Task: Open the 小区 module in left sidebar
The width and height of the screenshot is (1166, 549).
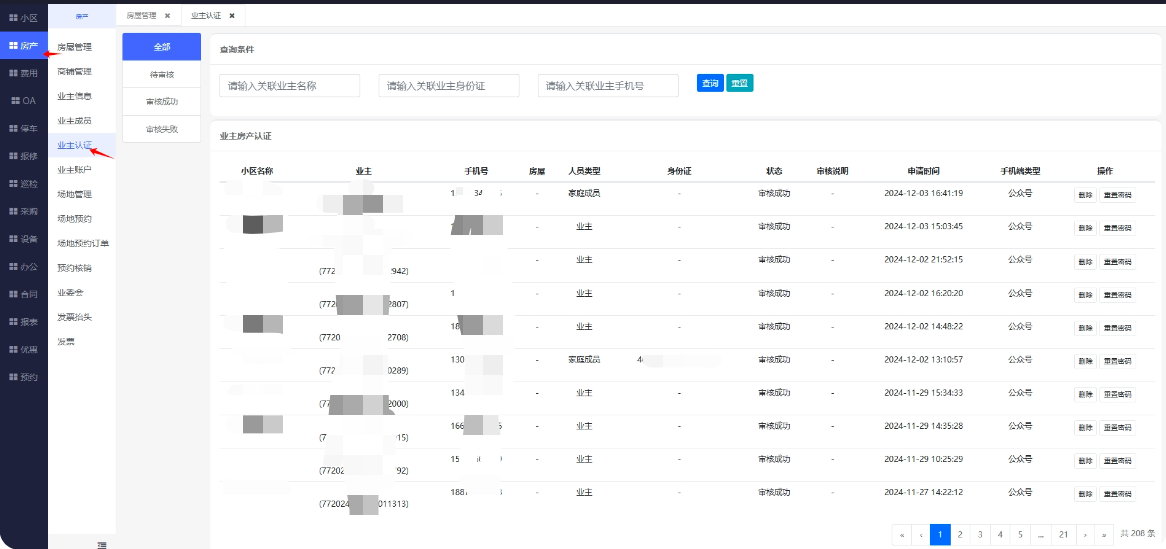Action: pos(23,18)
